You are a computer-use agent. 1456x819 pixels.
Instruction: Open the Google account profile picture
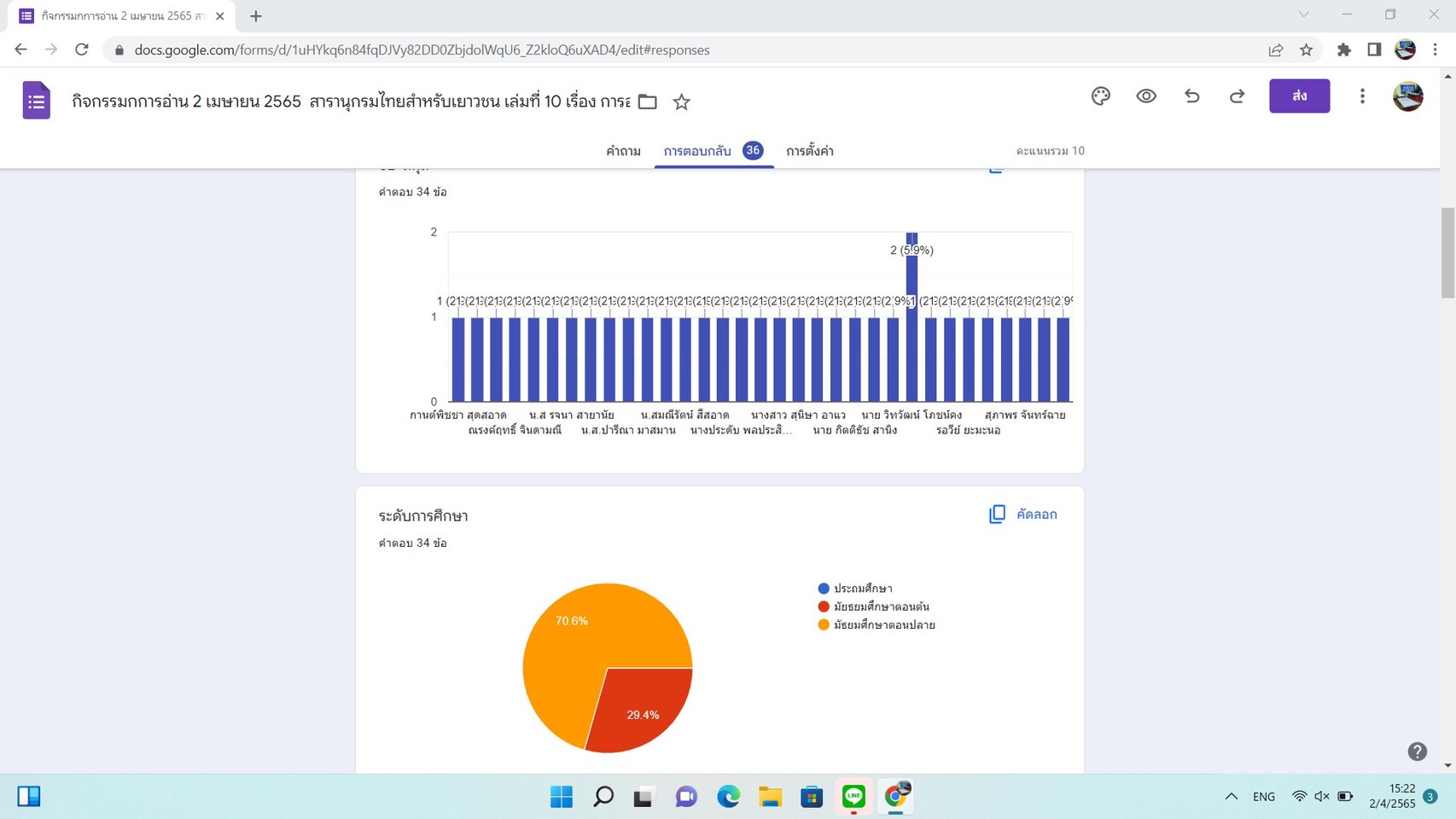(x=1407, y=96)
